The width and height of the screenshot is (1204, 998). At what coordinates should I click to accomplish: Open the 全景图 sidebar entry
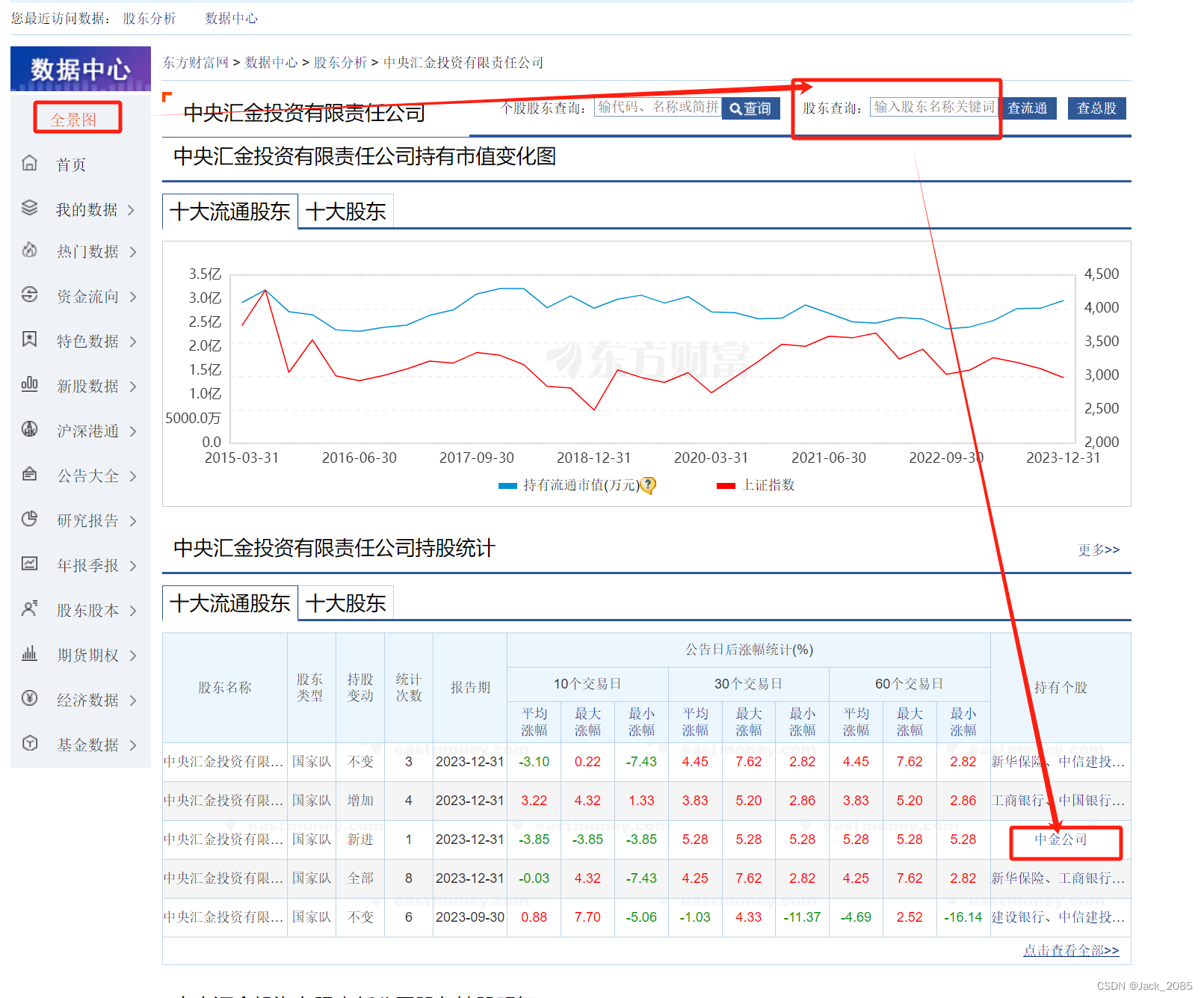pyautogui.click(x=73, y=120)
